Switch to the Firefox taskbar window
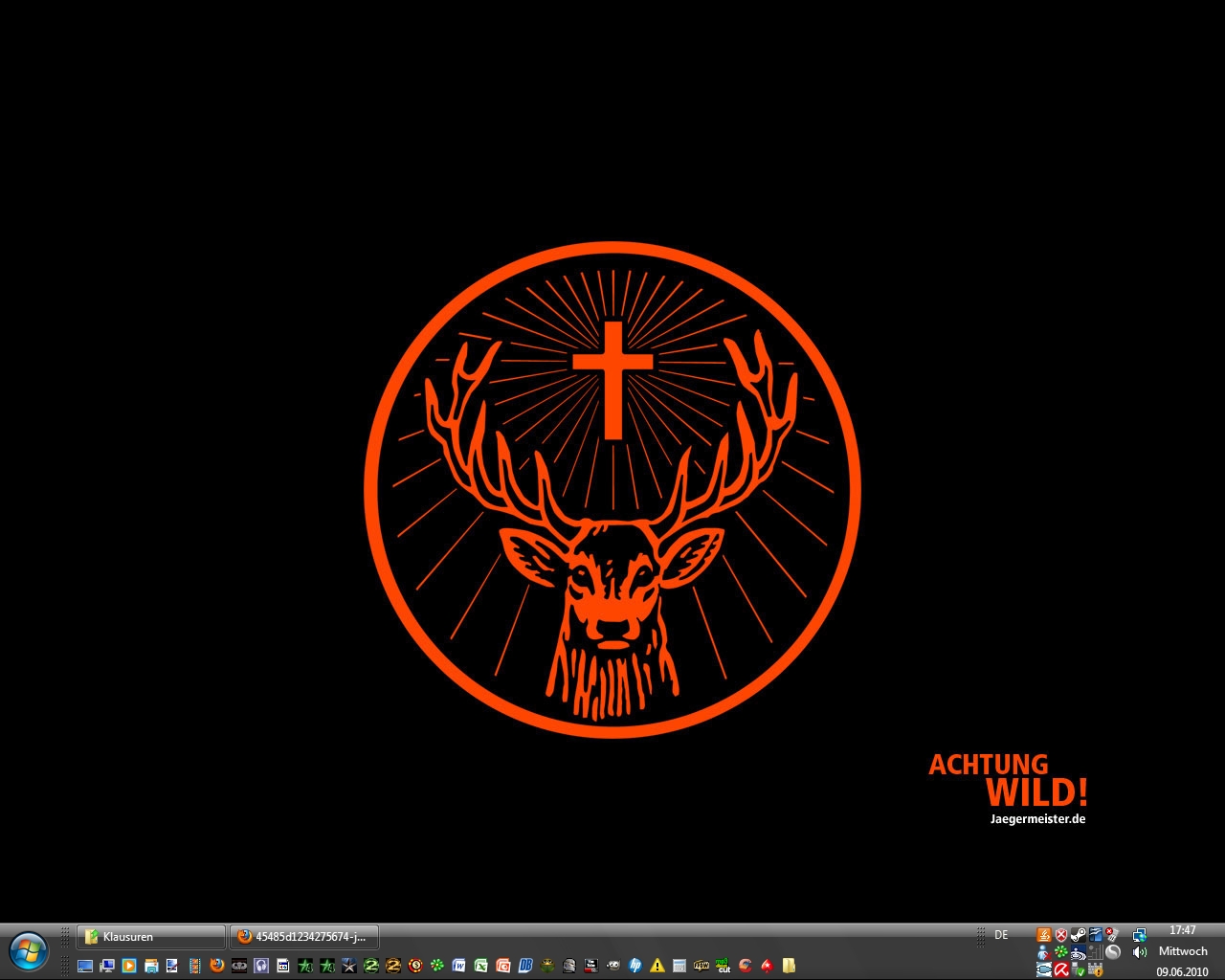Viewport: 1225px width, 980px height. (x=304, y=937)
